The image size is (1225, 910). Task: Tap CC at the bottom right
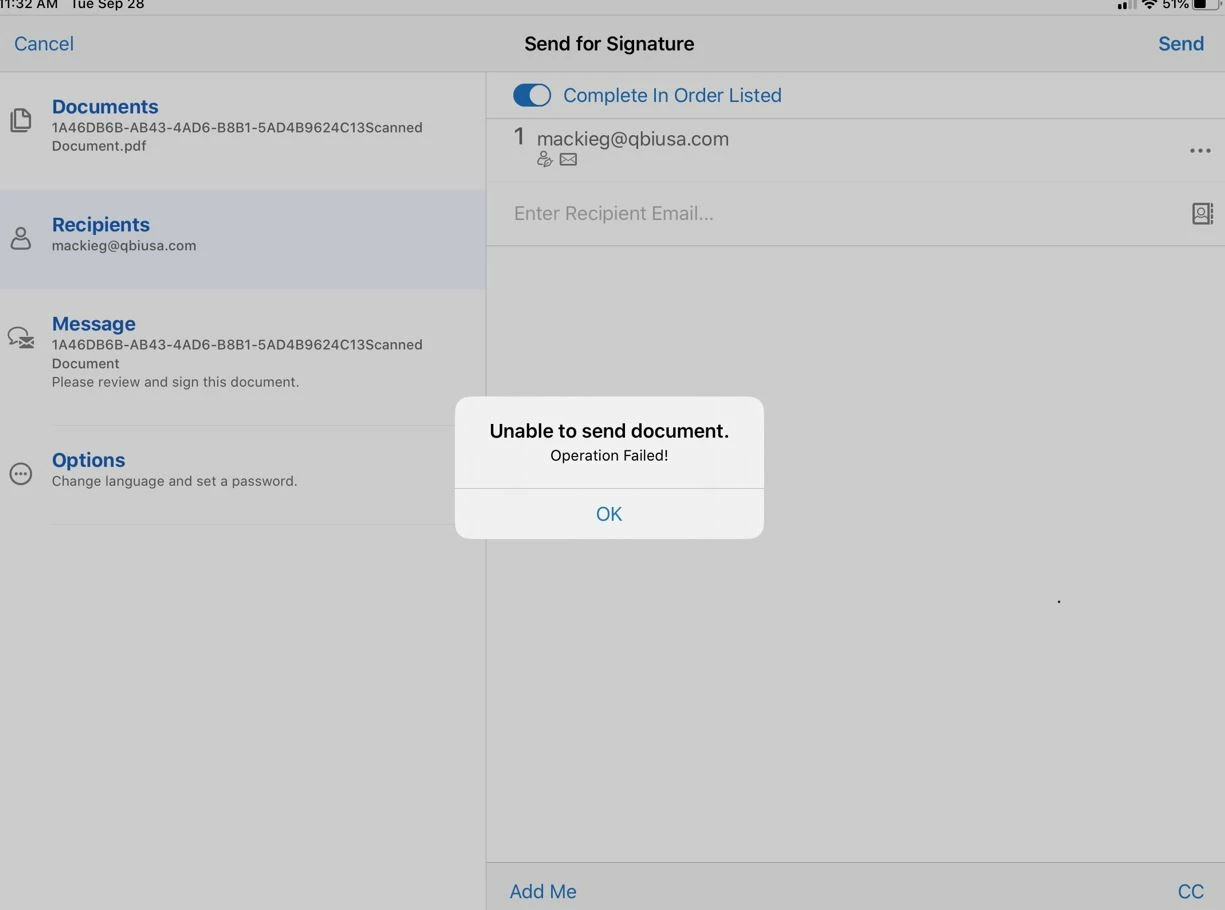click(1190, 891)
